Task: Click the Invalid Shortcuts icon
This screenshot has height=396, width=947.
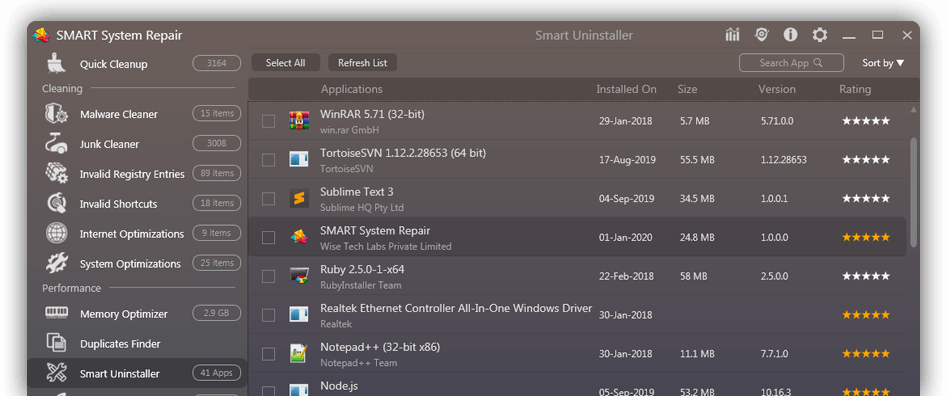Action: coord(57,203)
